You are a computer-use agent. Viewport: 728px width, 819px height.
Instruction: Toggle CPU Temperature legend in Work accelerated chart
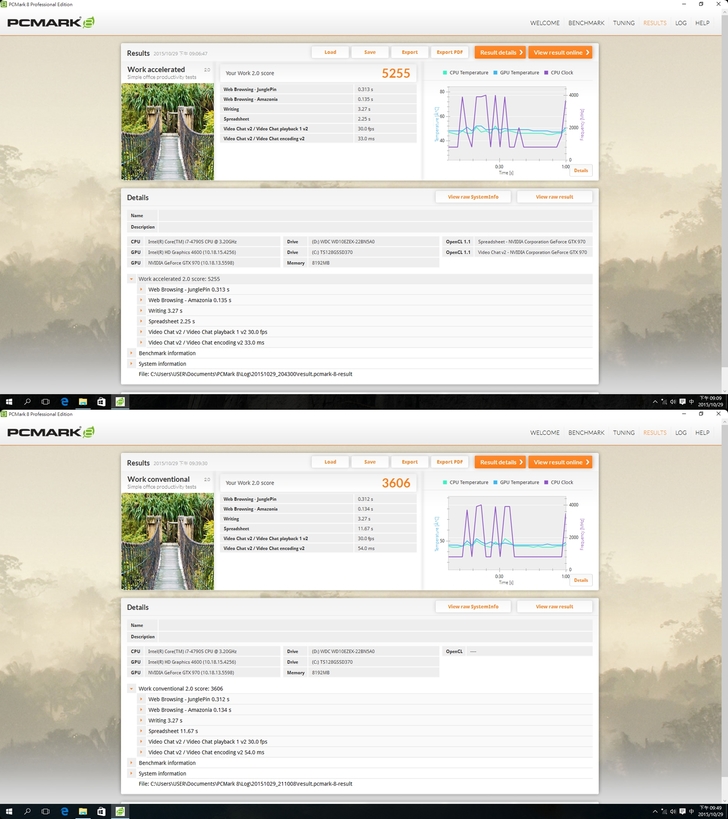467,72
